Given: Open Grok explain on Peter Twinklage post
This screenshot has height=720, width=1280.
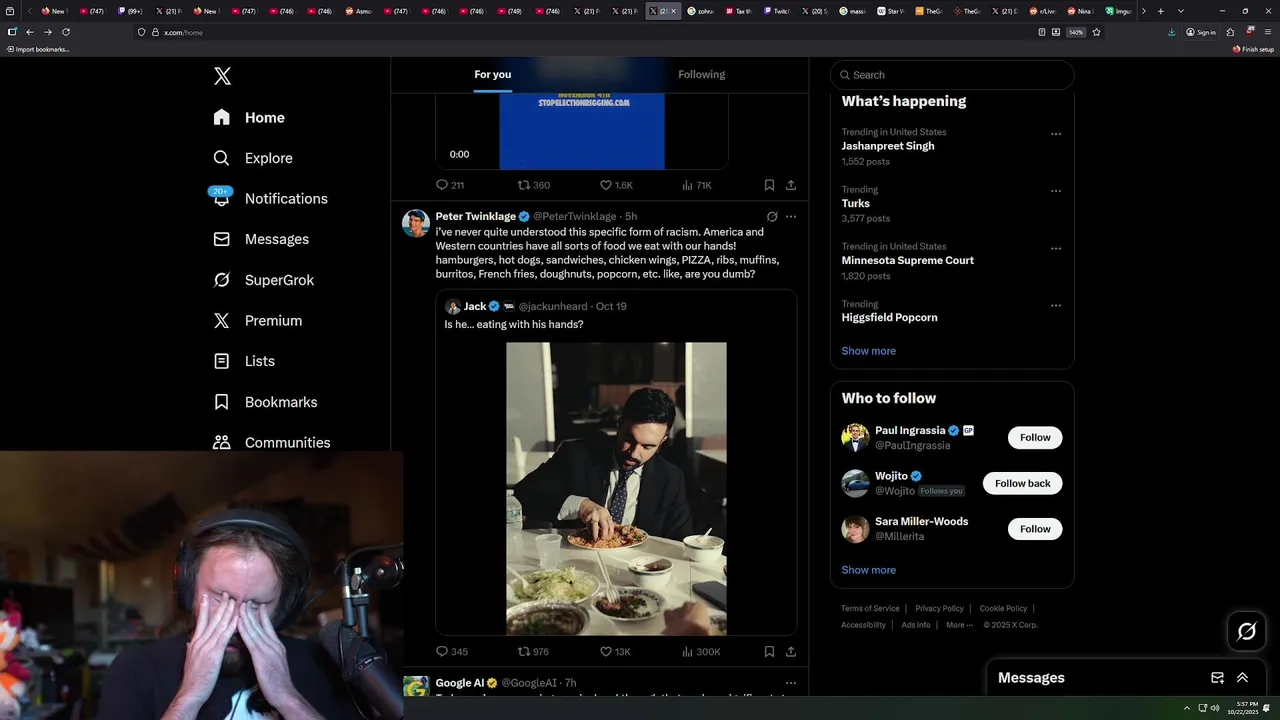Looking at the screenshot, I should [772, 216].
